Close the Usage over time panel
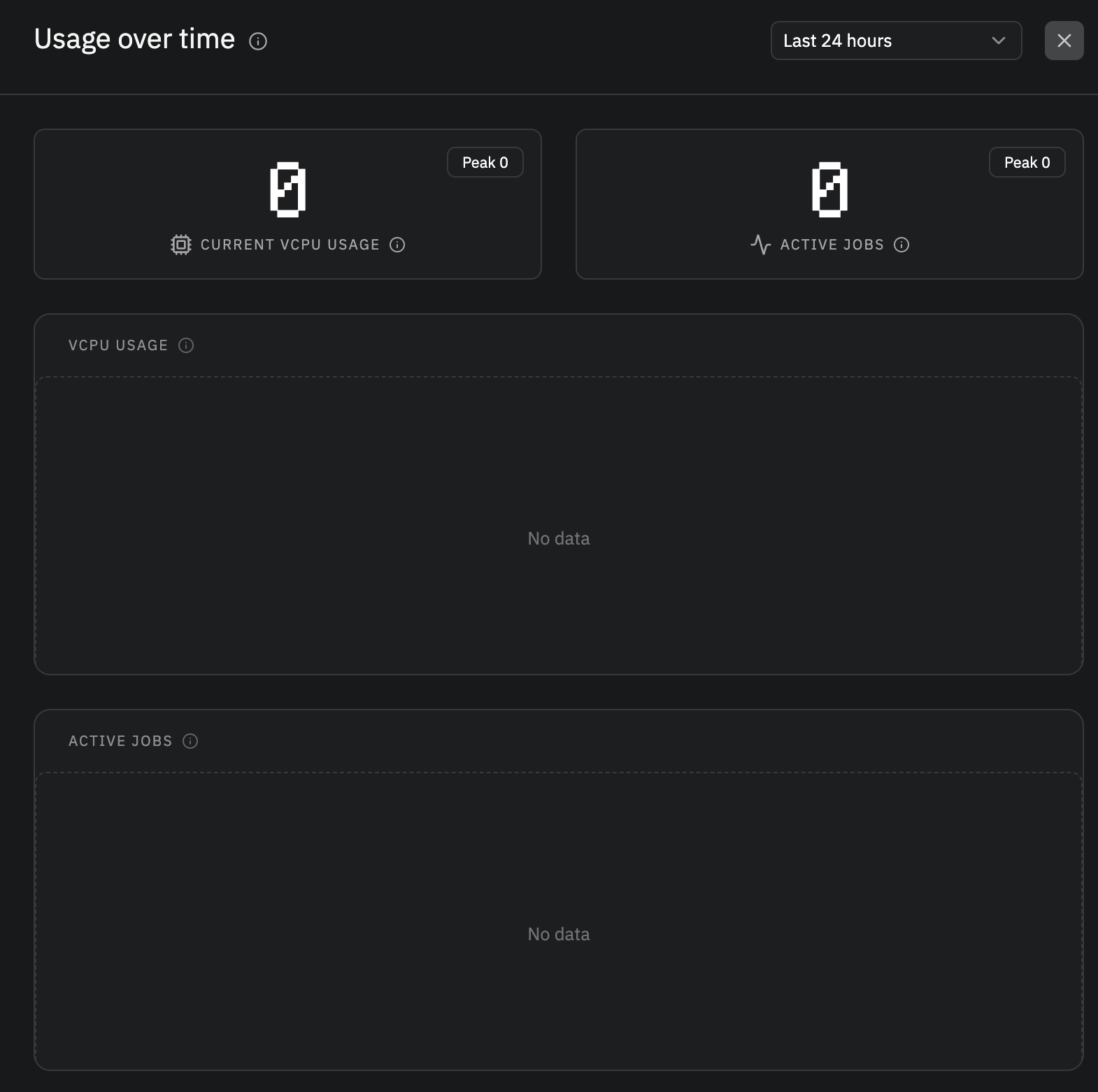 pyautogui.click(x=1064, y=41)
